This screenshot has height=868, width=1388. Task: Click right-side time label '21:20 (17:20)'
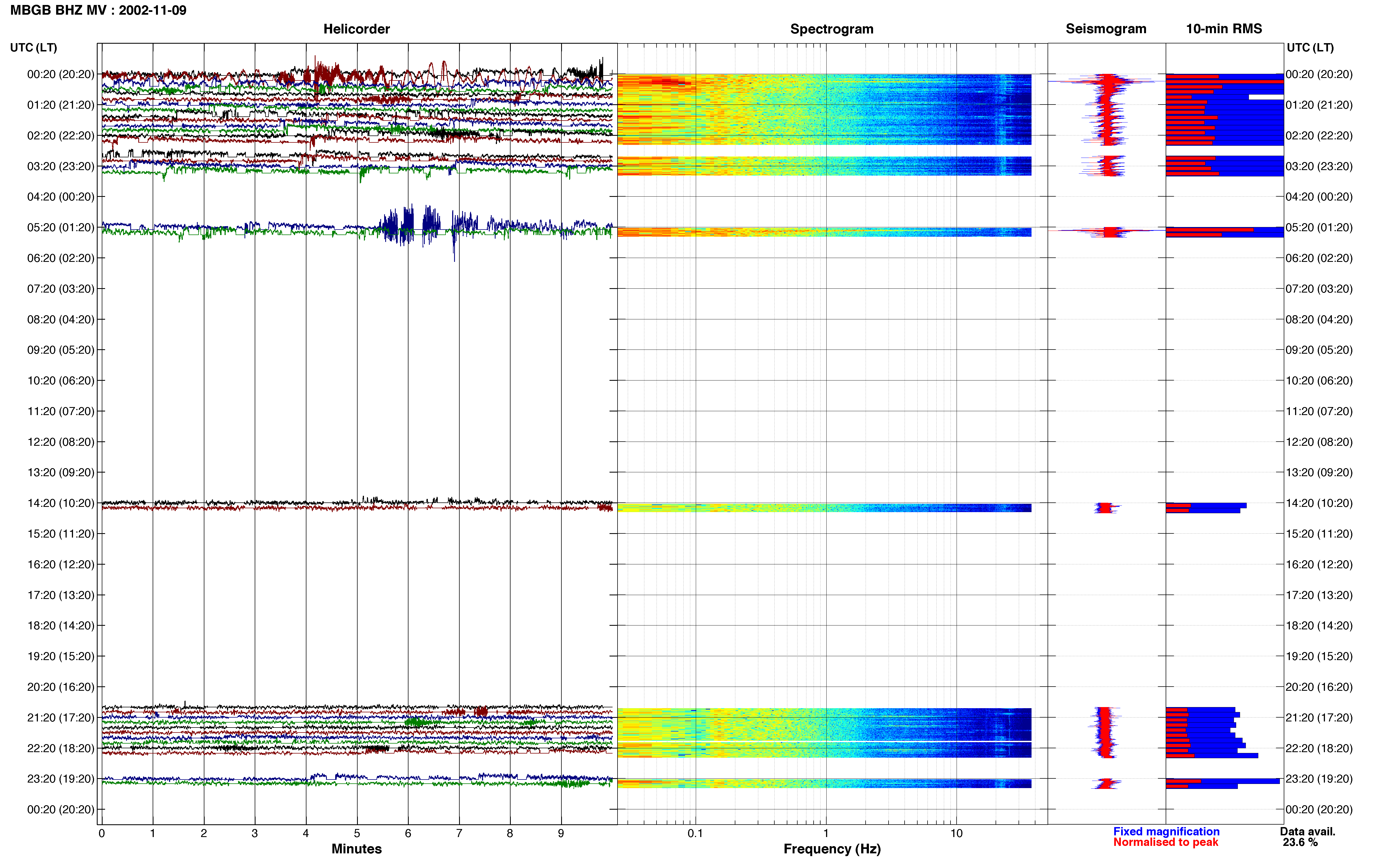[x=1319, y=718]
